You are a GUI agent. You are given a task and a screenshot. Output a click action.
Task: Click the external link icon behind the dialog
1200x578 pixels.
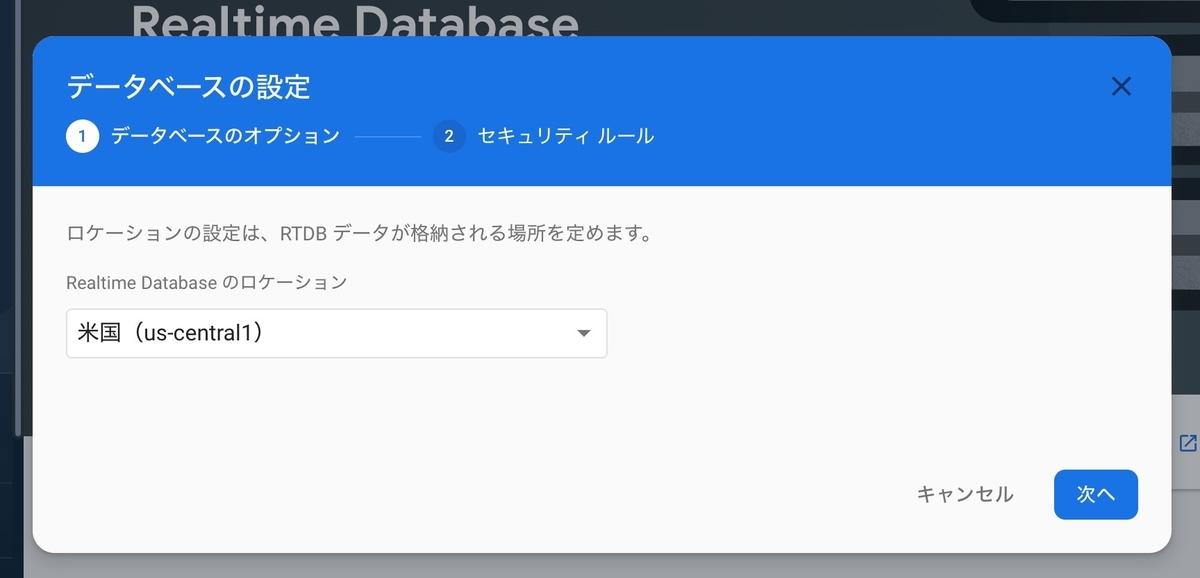(1188, 443)
